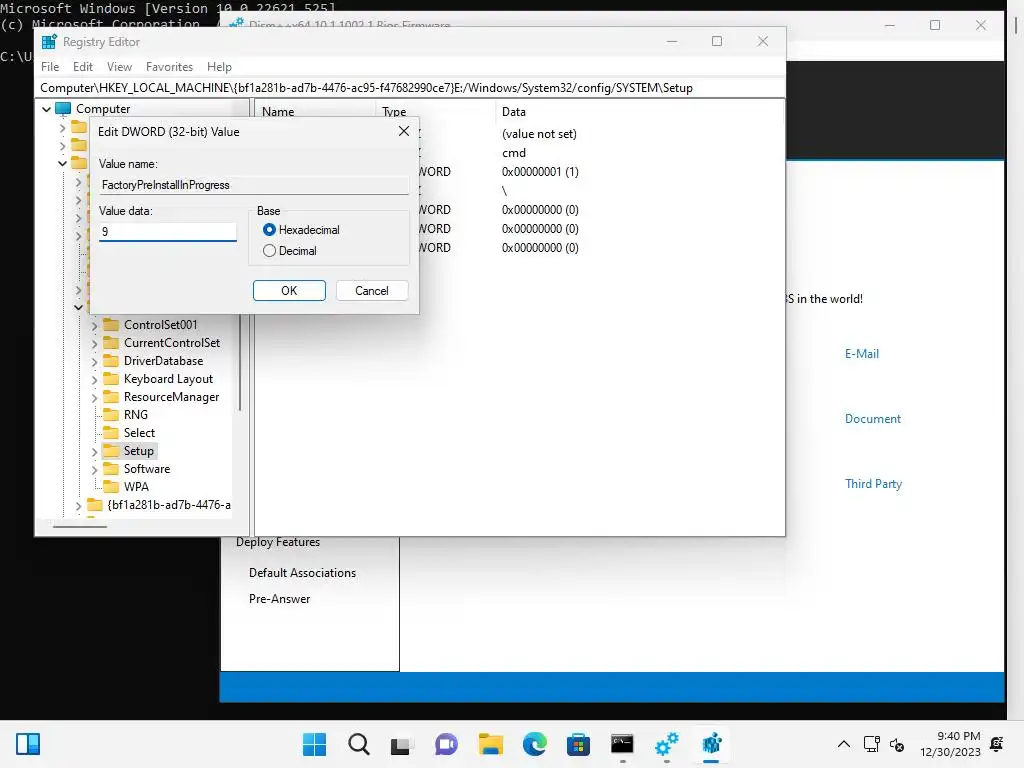Open the File menu in Registry Editor
The image size is (1024, 768).
(50, 67)
